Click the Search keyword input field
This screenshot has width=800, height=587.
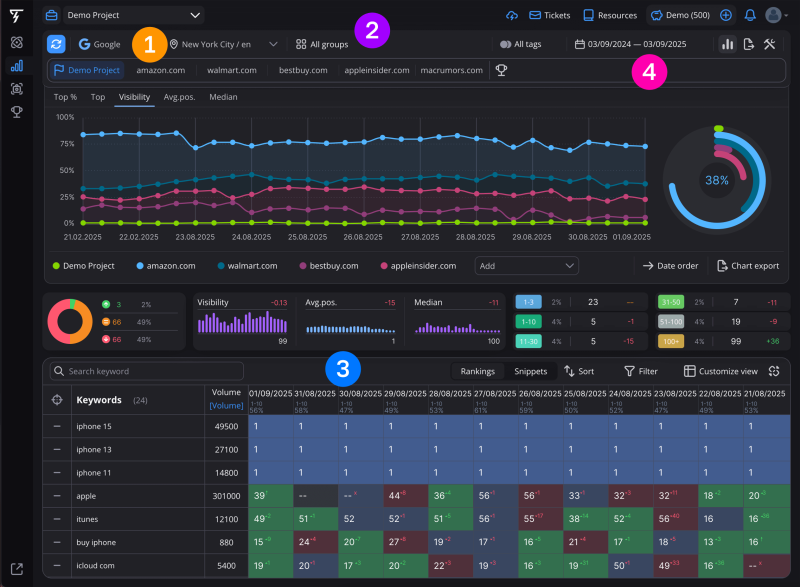[x=147, y=371]
